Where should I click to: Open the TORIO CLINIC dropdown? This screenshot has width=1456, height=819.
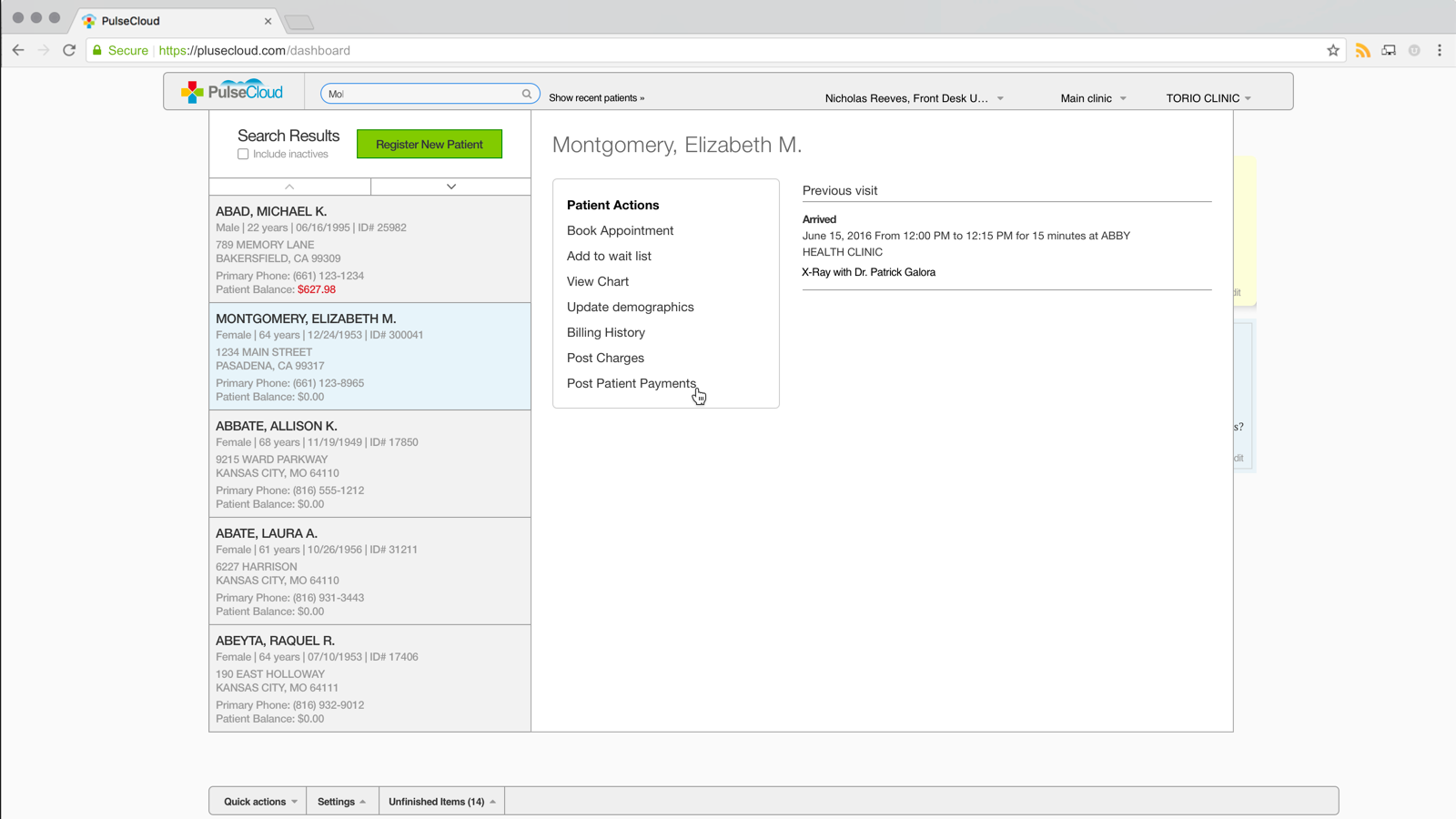1208,98
